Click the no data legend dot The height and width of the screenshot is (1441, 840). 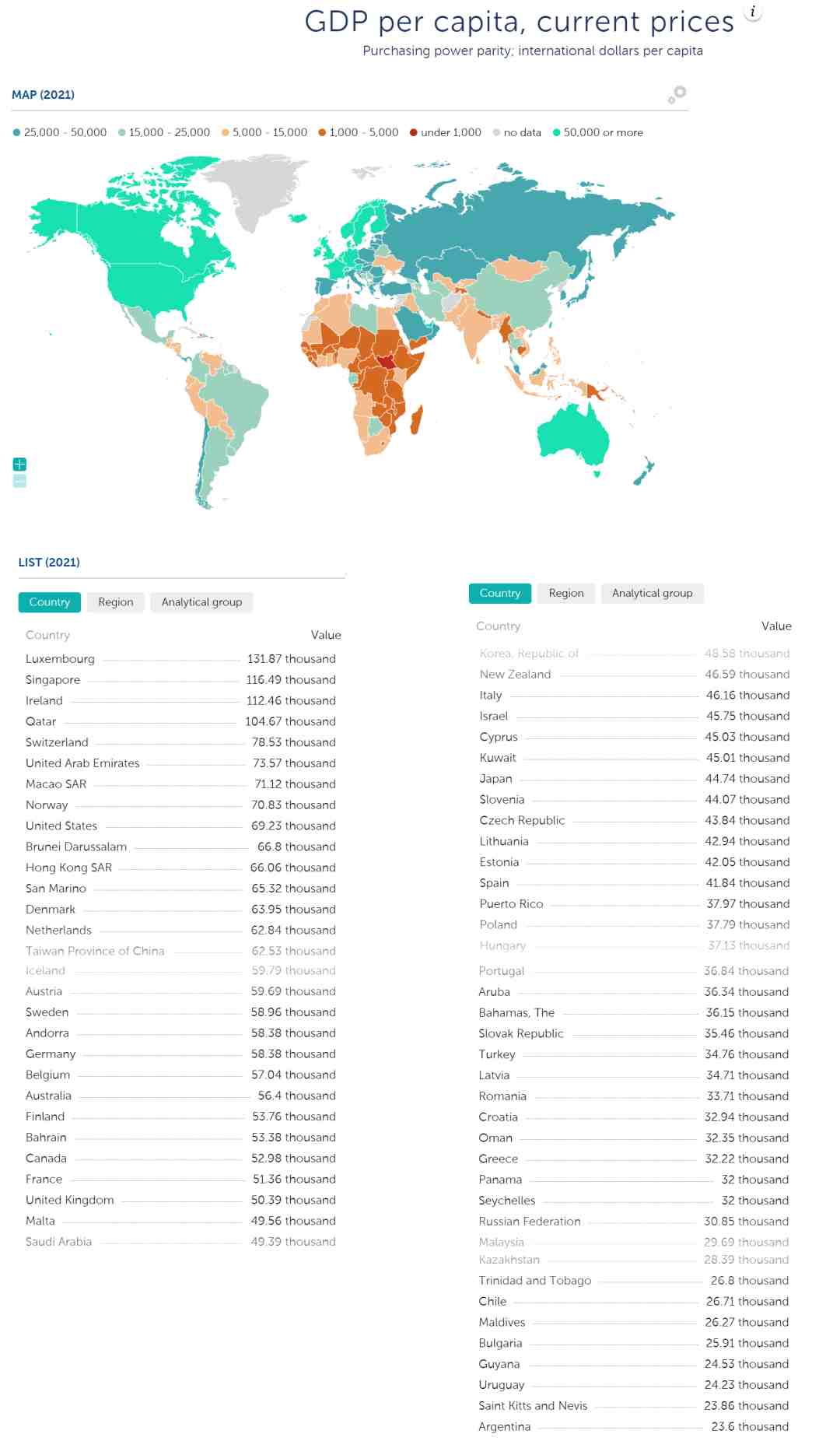click(x=496, y=132)
